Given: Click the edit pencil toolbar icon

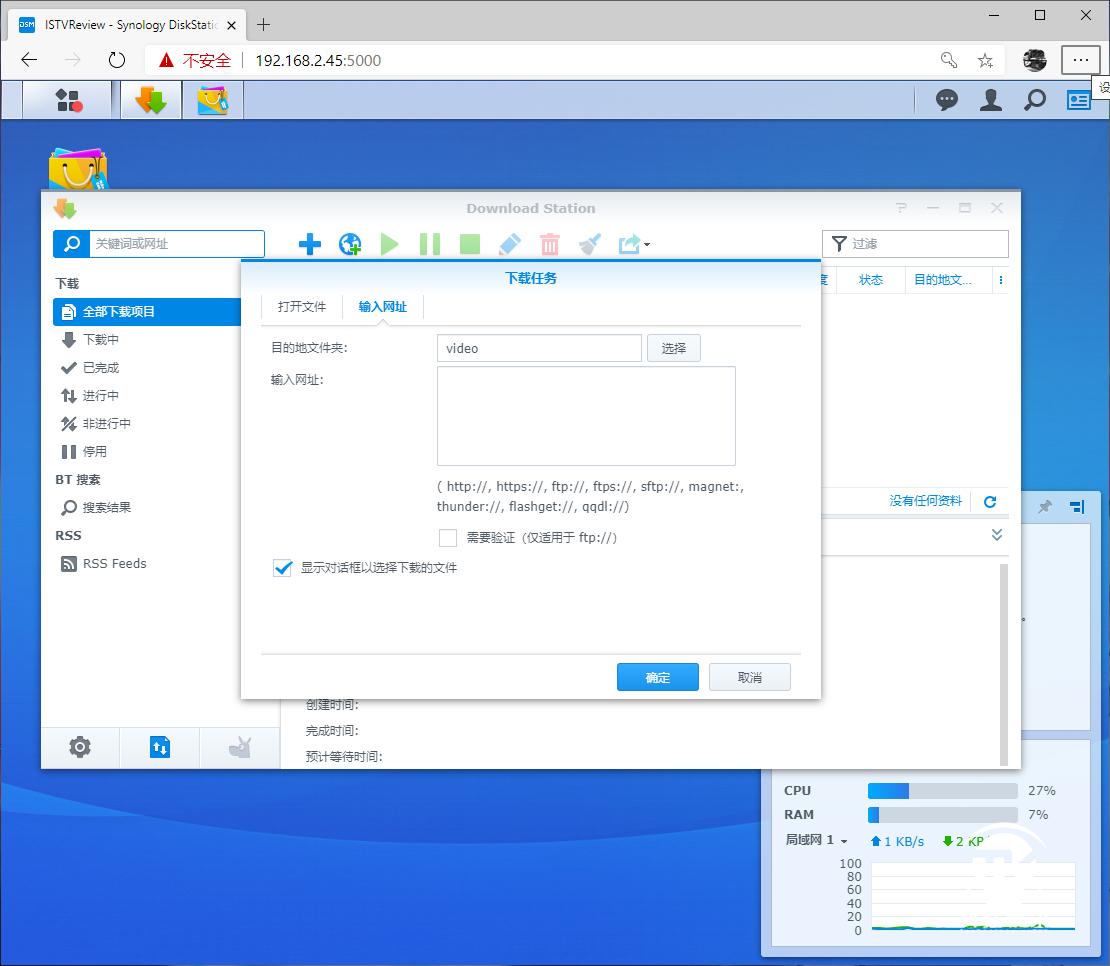Looking at the screenshot, I should [x=510, y=244].
